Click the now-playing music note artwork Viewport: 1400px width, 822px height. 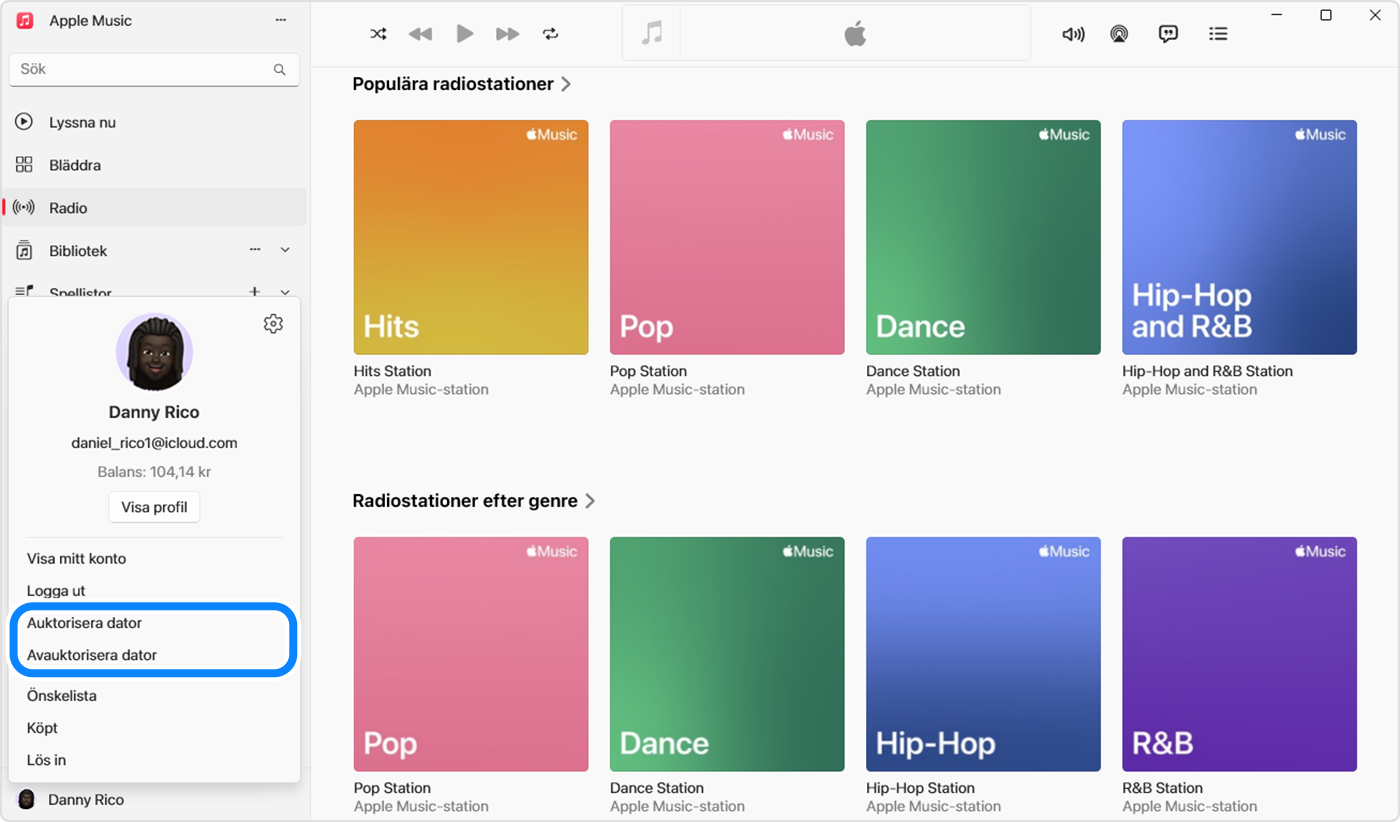coord(651,34)
